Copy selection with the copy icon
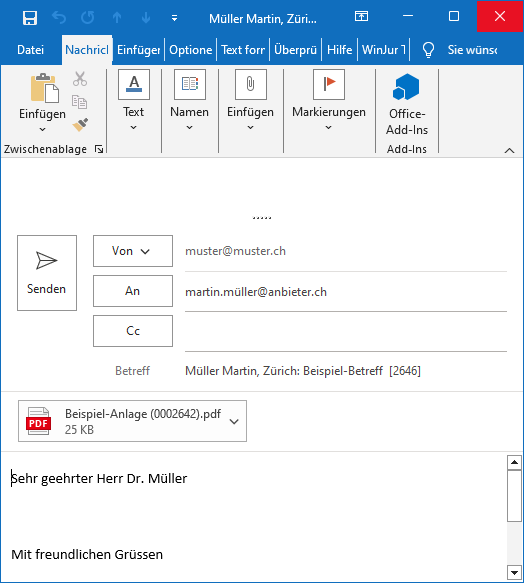The width and height of the screenshot is (524, 583). tap(80, 102)
